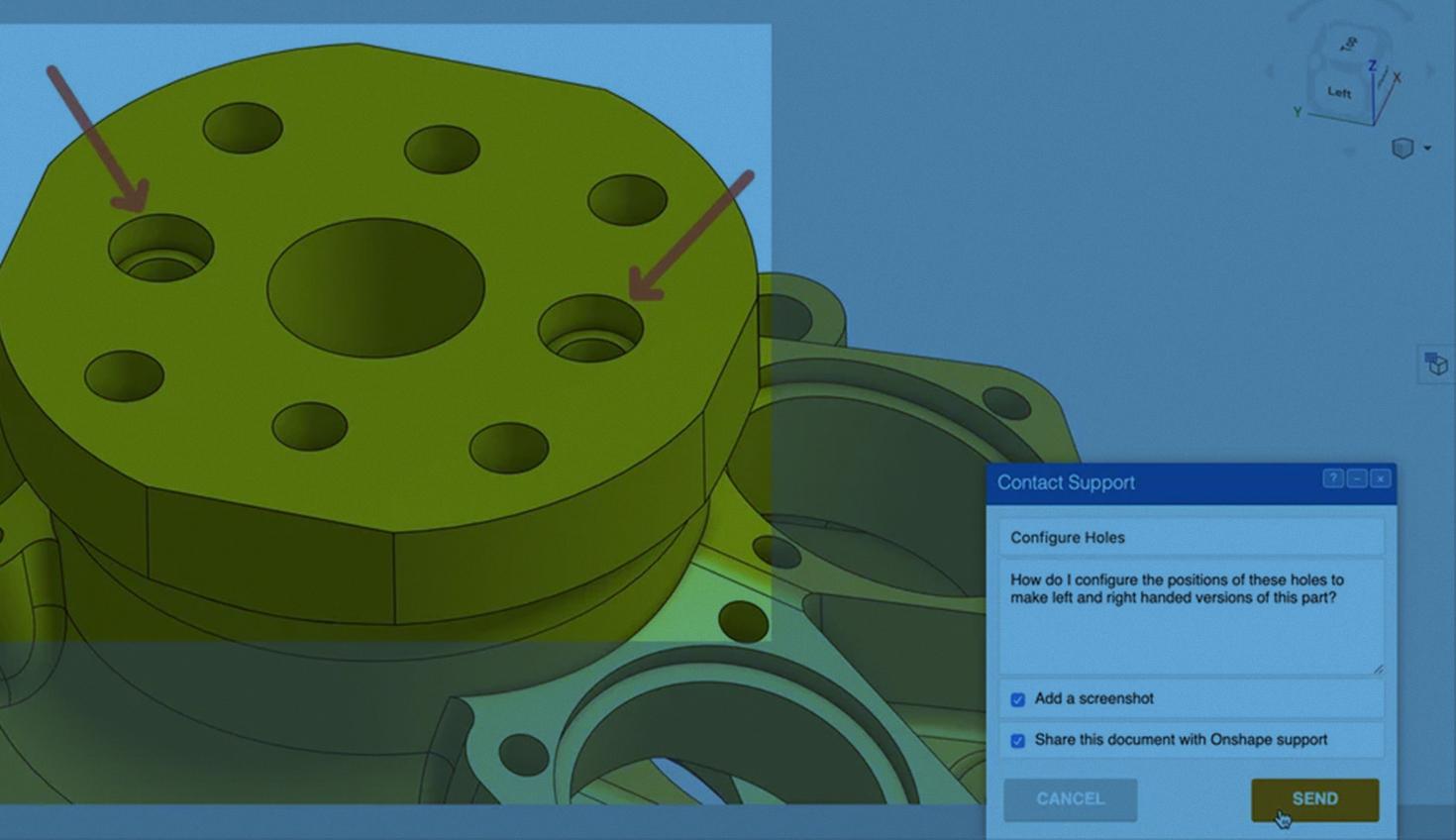Viewport: 1456px width, 840px height.
Task: Select the counterbored hole under the left arrow
Action: (160, 248)
